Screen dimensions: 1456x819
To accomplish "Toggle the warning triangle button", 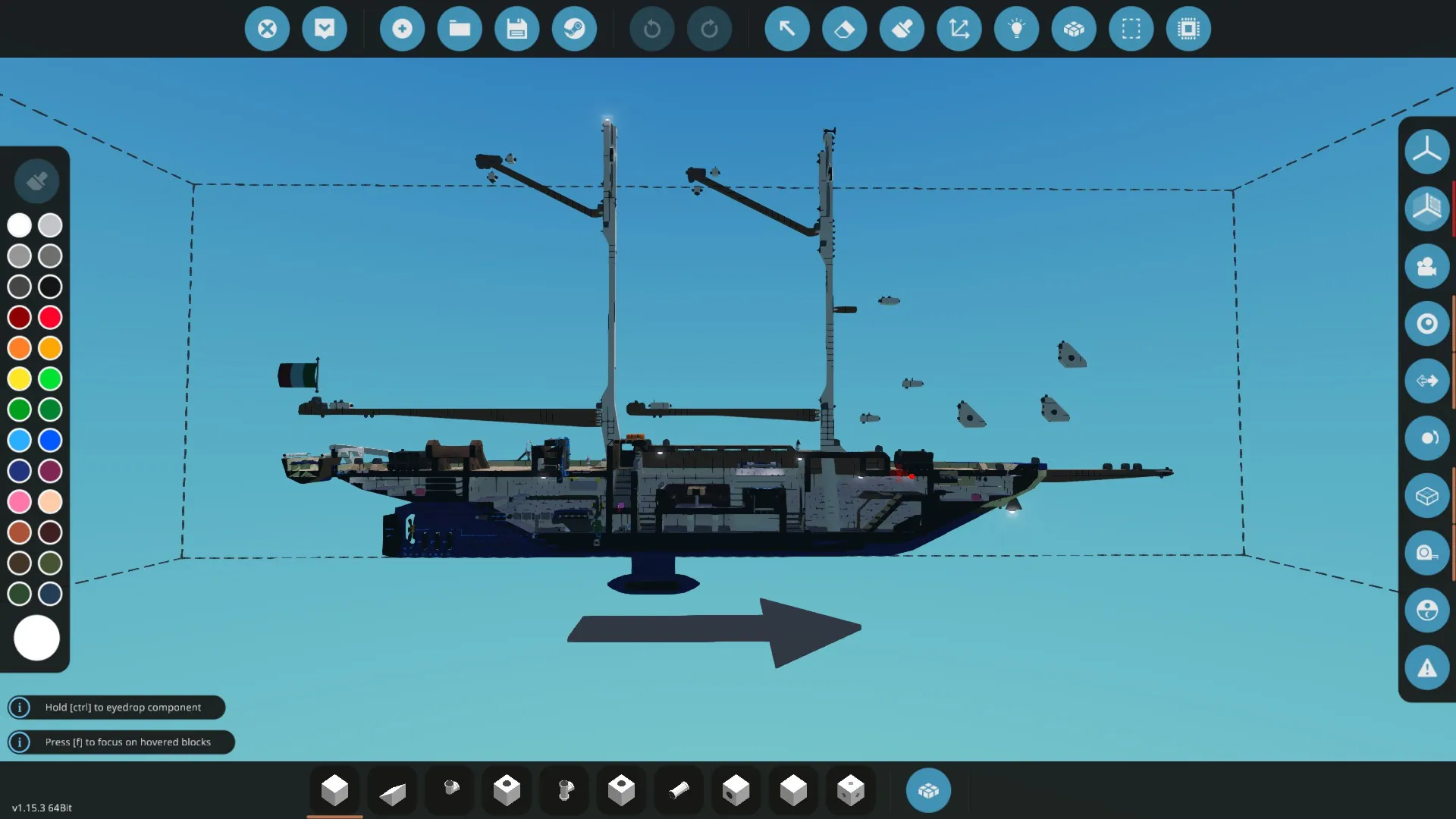I will [x=1426, y=668].
